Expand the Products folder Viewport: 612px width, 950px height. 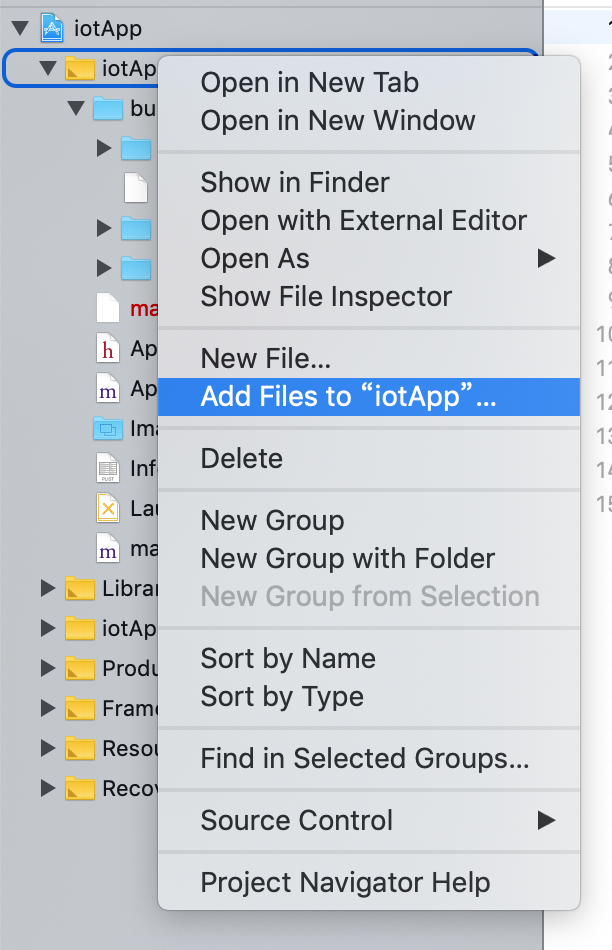(x=47, y=668)
